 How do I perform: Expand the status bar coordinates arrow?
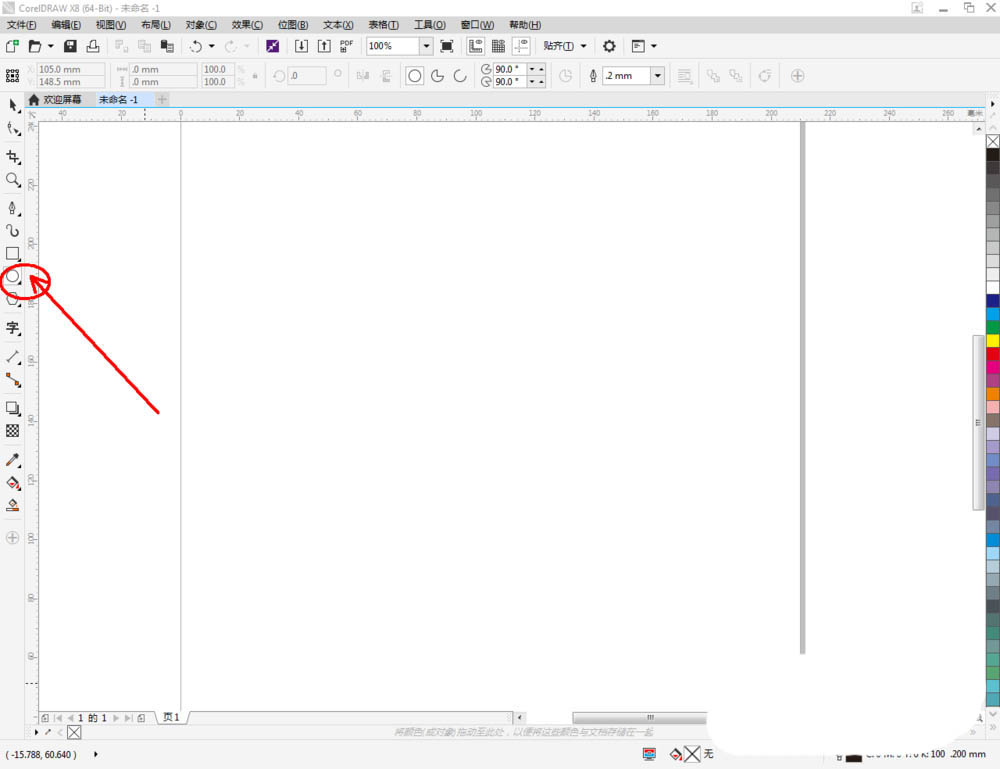(x=96, y=754)
